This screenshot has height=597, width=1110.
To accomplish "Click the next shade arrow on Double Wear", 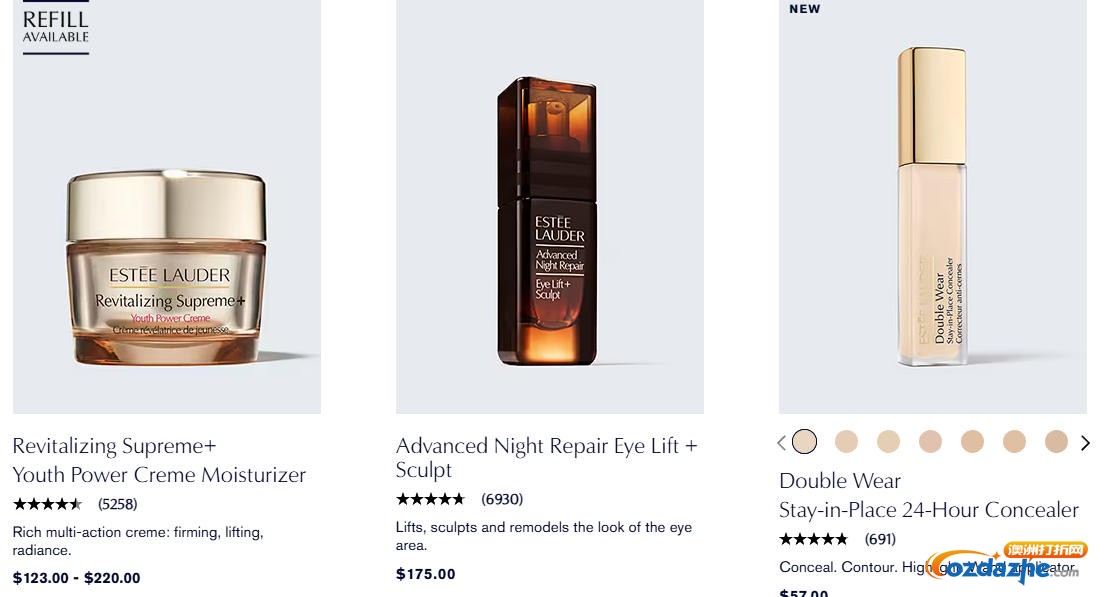I will tap(1085, 442).
